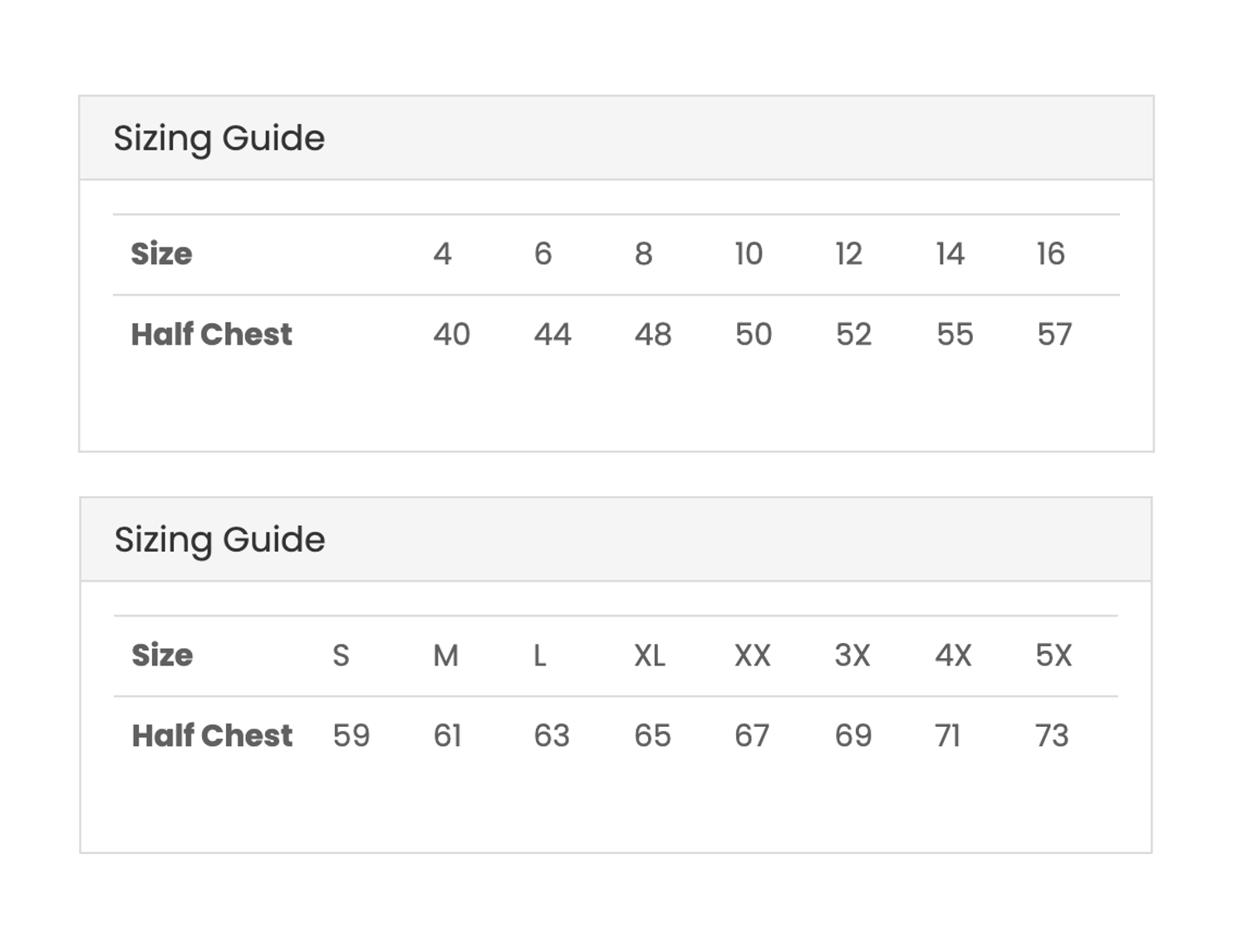
Task: Click size 16 in the first table
Action: click(1050, 254)
